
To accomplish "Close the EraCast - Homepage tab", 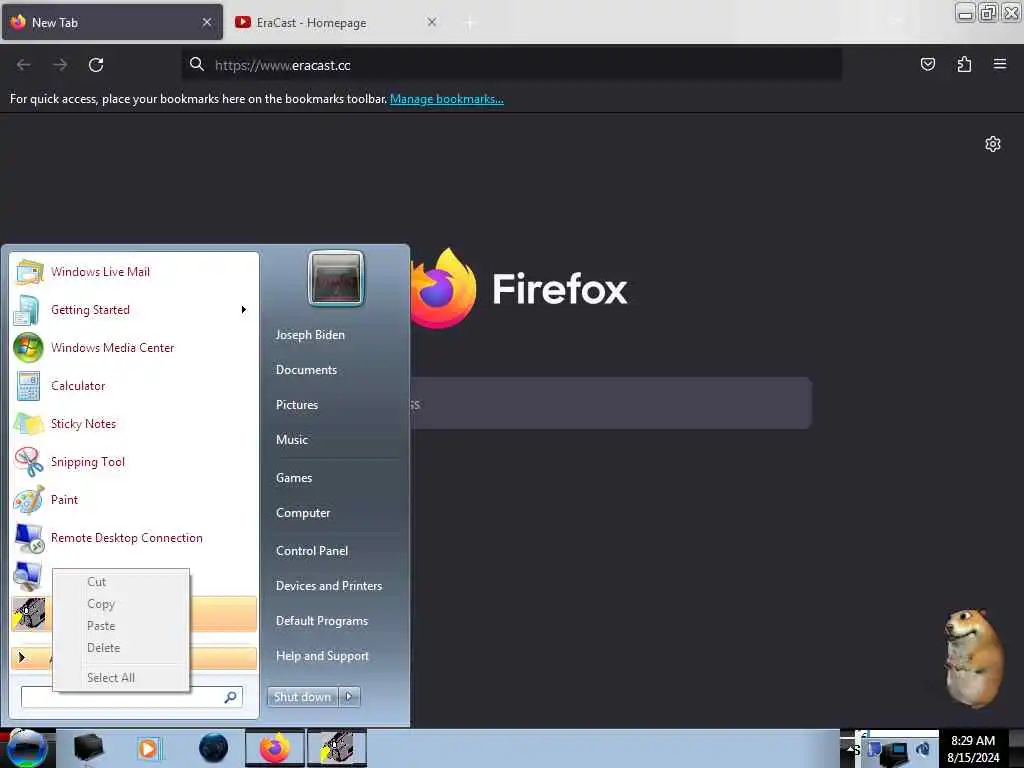I will (x=432, y=22).
